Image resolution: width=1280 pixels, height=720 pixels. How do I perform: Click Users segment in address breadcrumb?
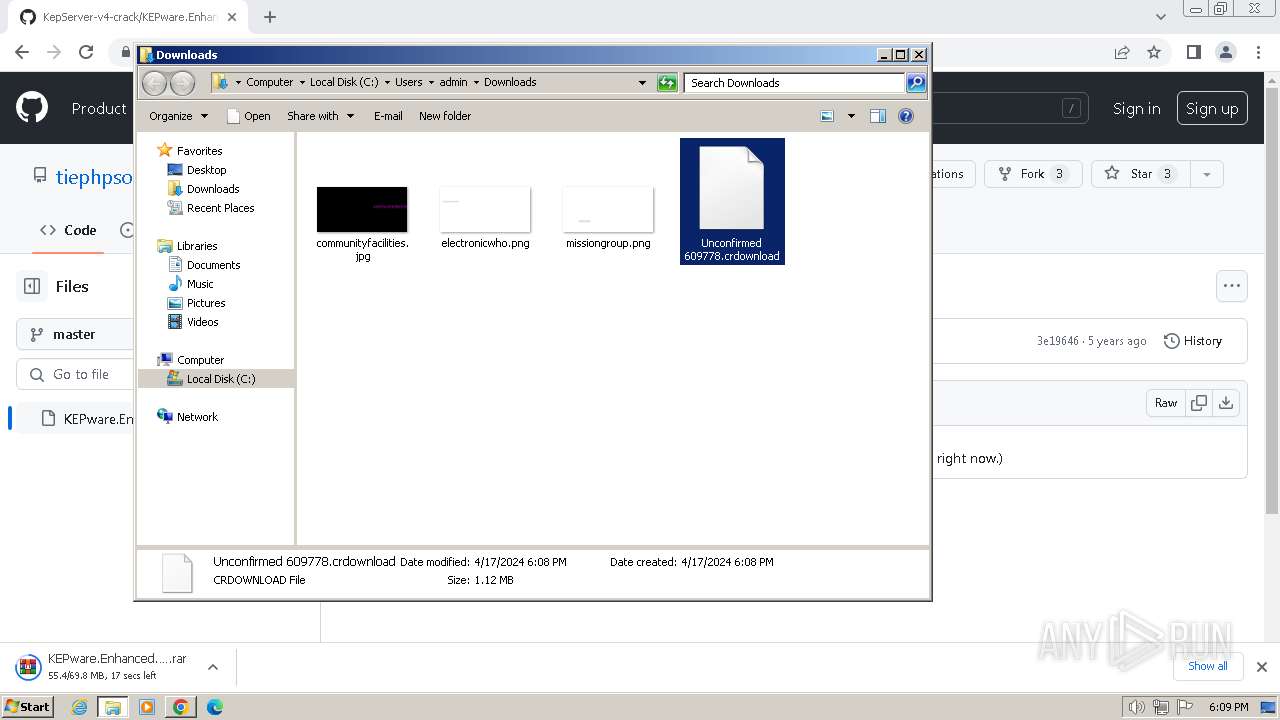[x=408, y=83]
